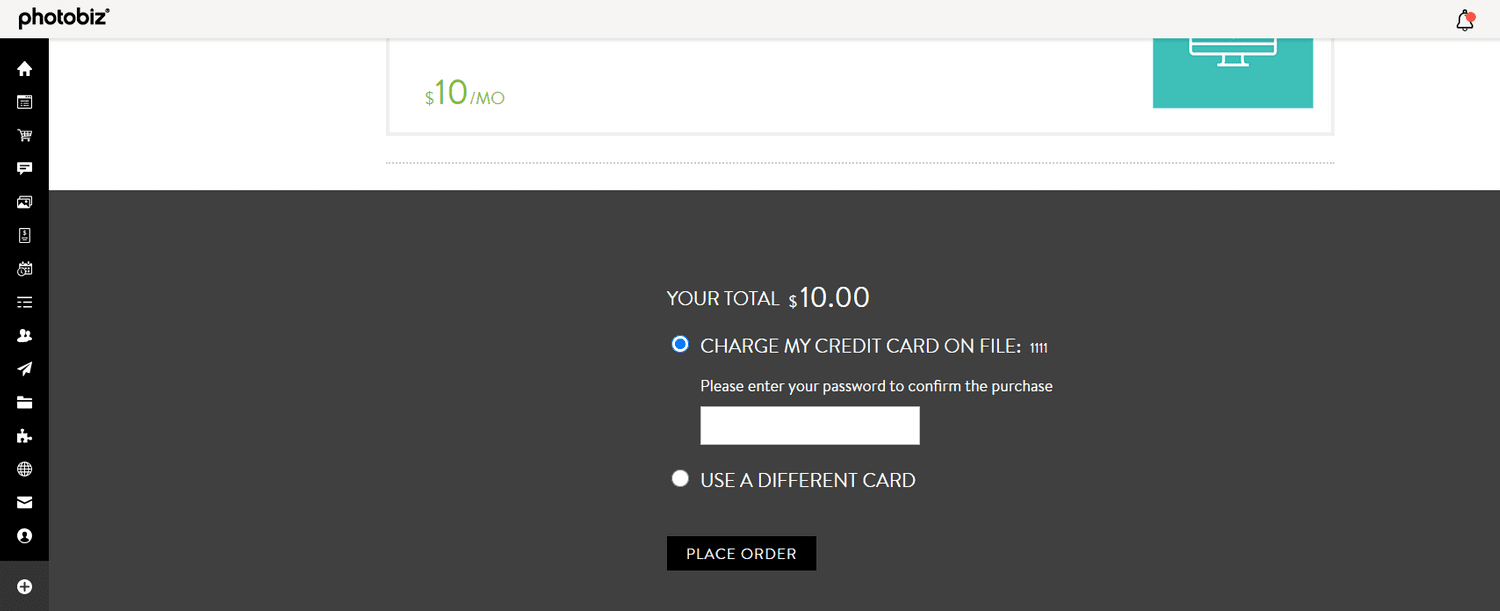Open the account profile sidebar icon
1500x611 pixels.
tap(25, 536)
